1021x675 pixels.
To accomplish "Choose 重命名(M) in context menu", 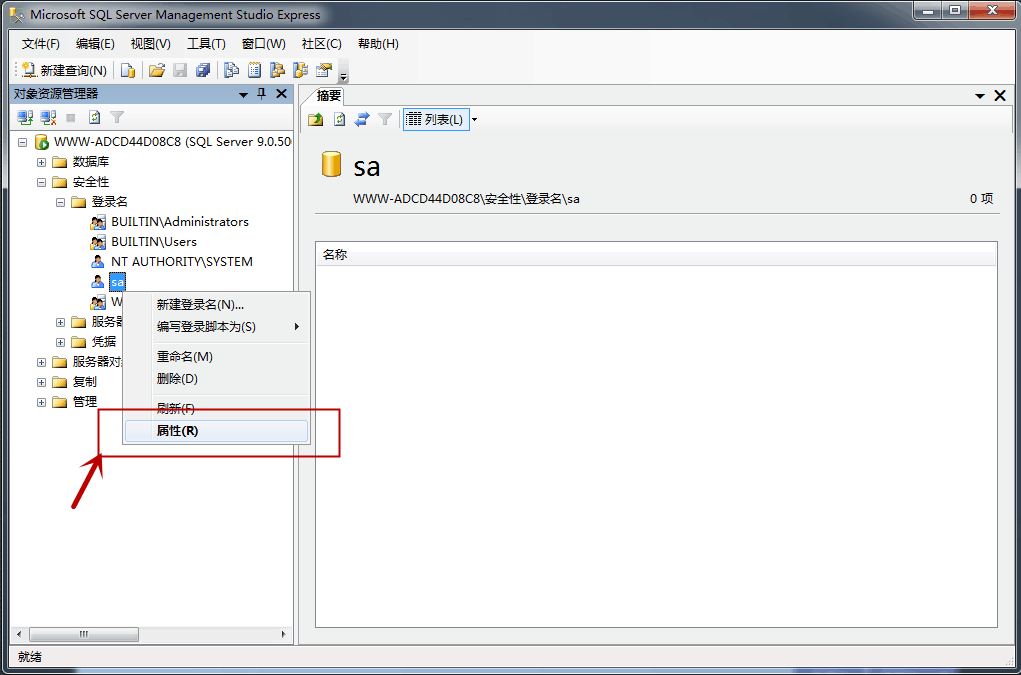I will click(x=216, y=357).
